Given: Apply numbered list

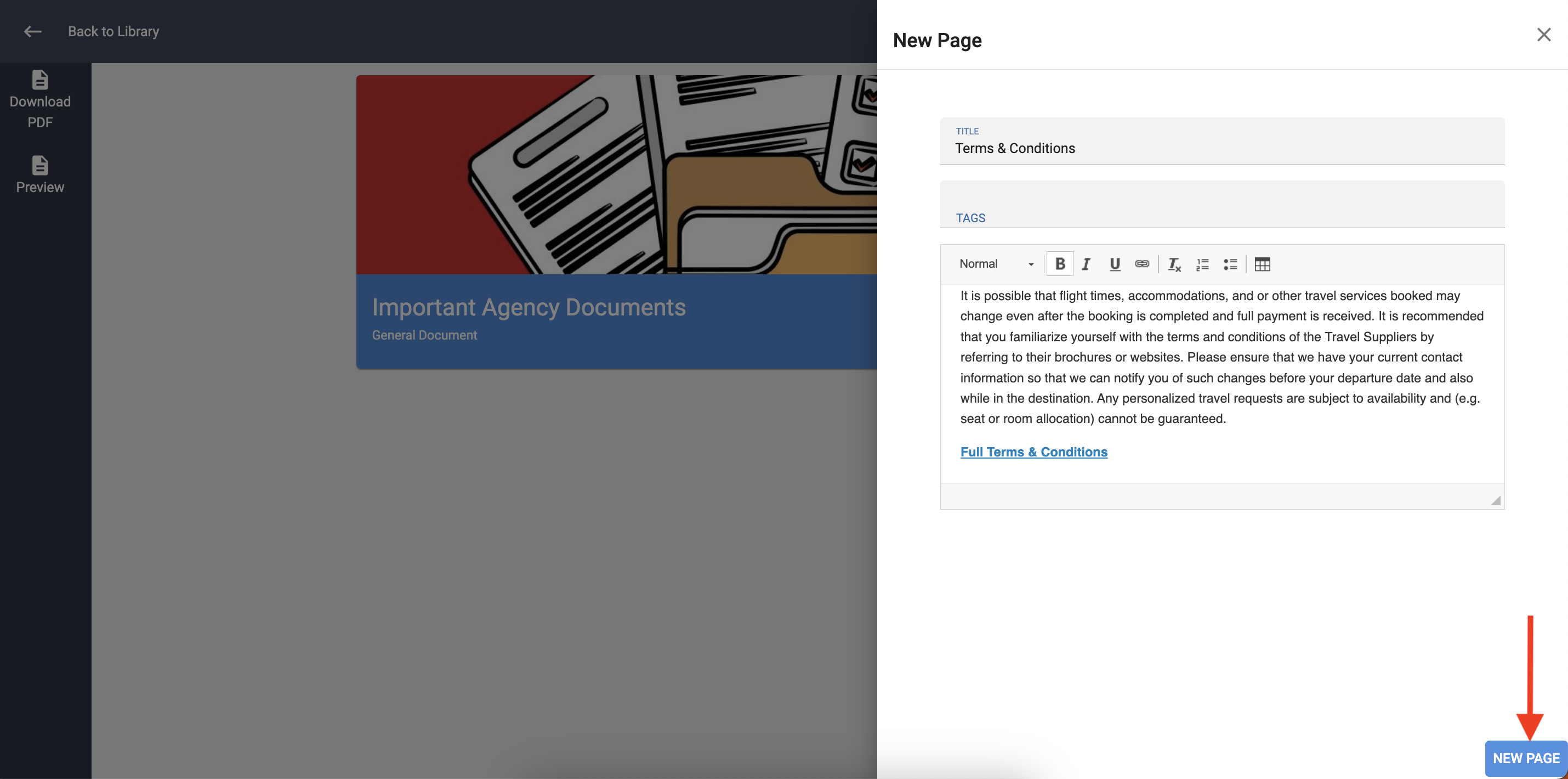Looking at the screenshot, I should 1202,264.
